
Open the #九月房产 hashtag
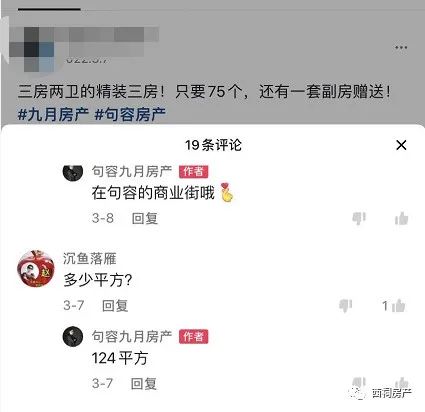coord(53,115)
